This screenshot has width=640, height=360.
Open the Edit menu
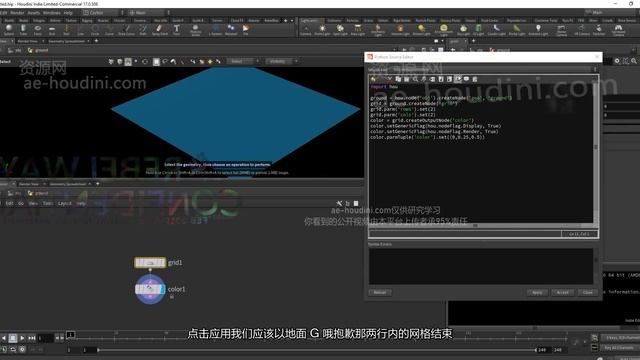pyautogui.click(x=4, y=13)
